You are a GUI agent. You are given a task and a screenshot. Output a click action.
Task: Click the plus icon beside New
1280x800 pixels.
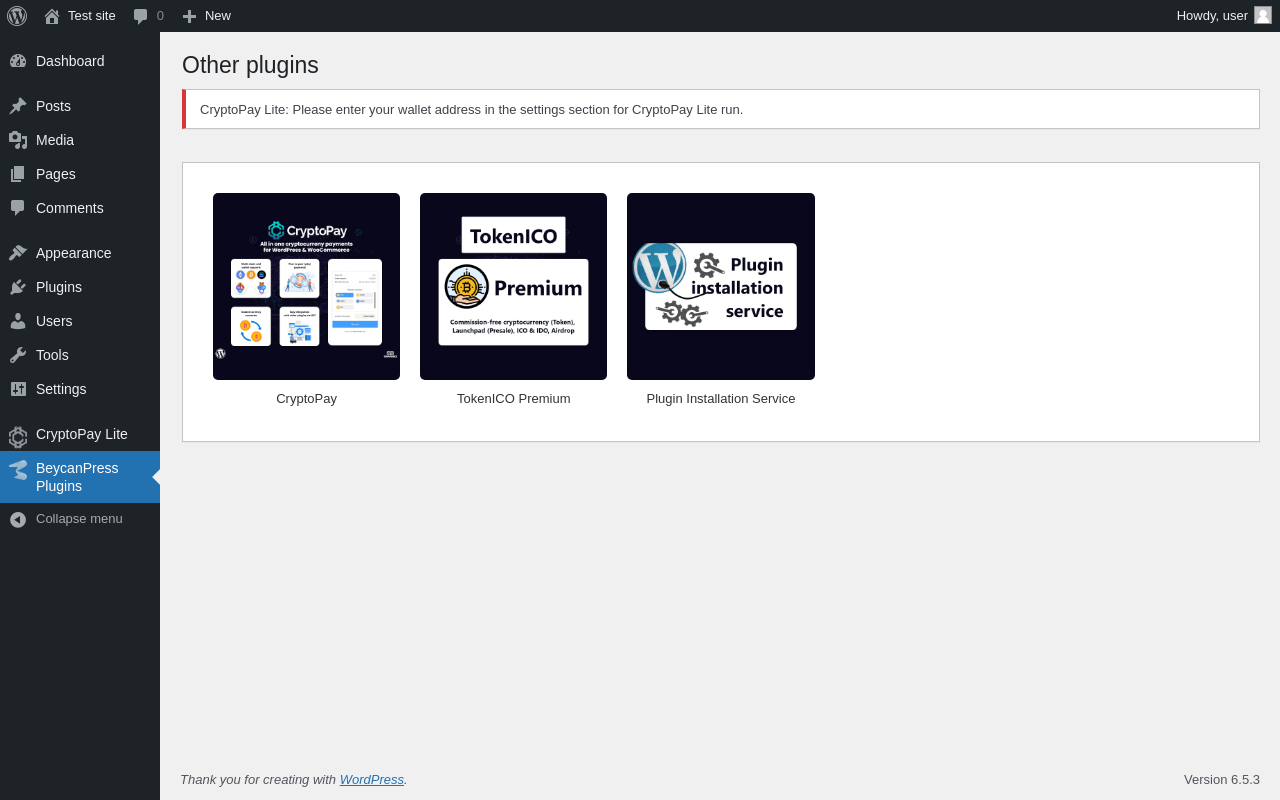[189, 16]
